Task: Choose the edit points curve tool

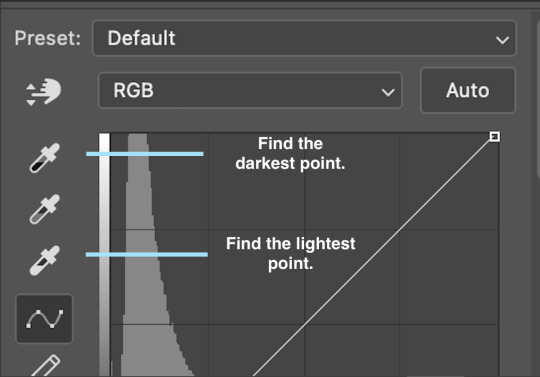Action: tap(44, 319)
